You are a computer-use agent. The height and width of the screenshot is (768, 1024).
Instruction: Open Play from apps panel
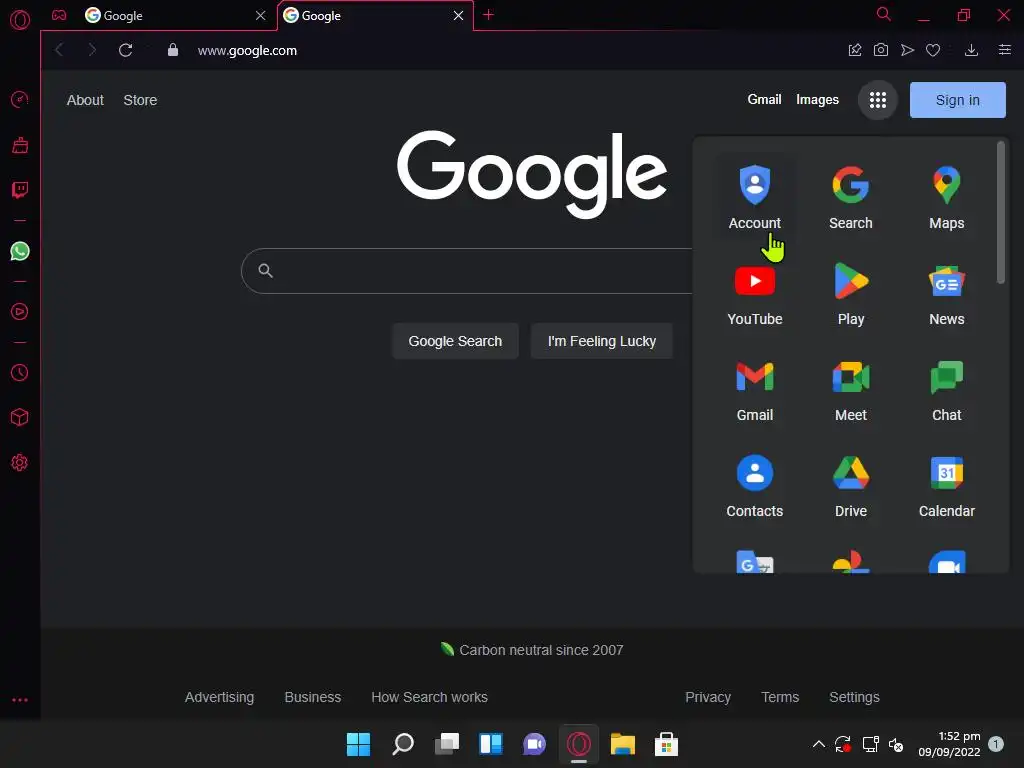point(850,293)
